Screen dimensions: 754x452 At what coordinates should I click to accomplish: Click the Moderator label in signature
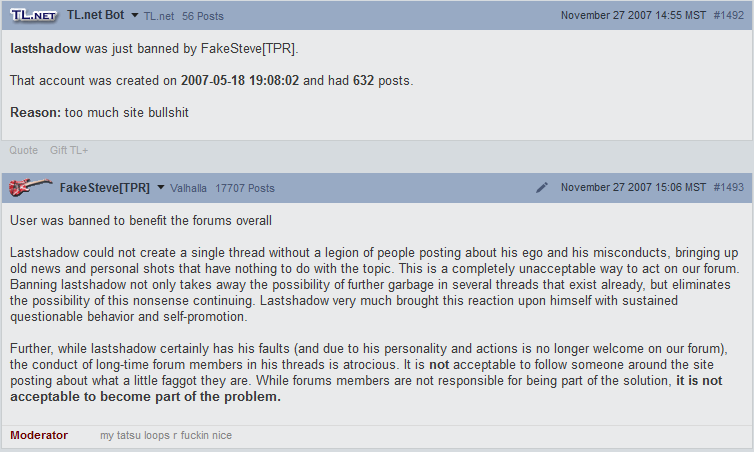tap(39, 435)
